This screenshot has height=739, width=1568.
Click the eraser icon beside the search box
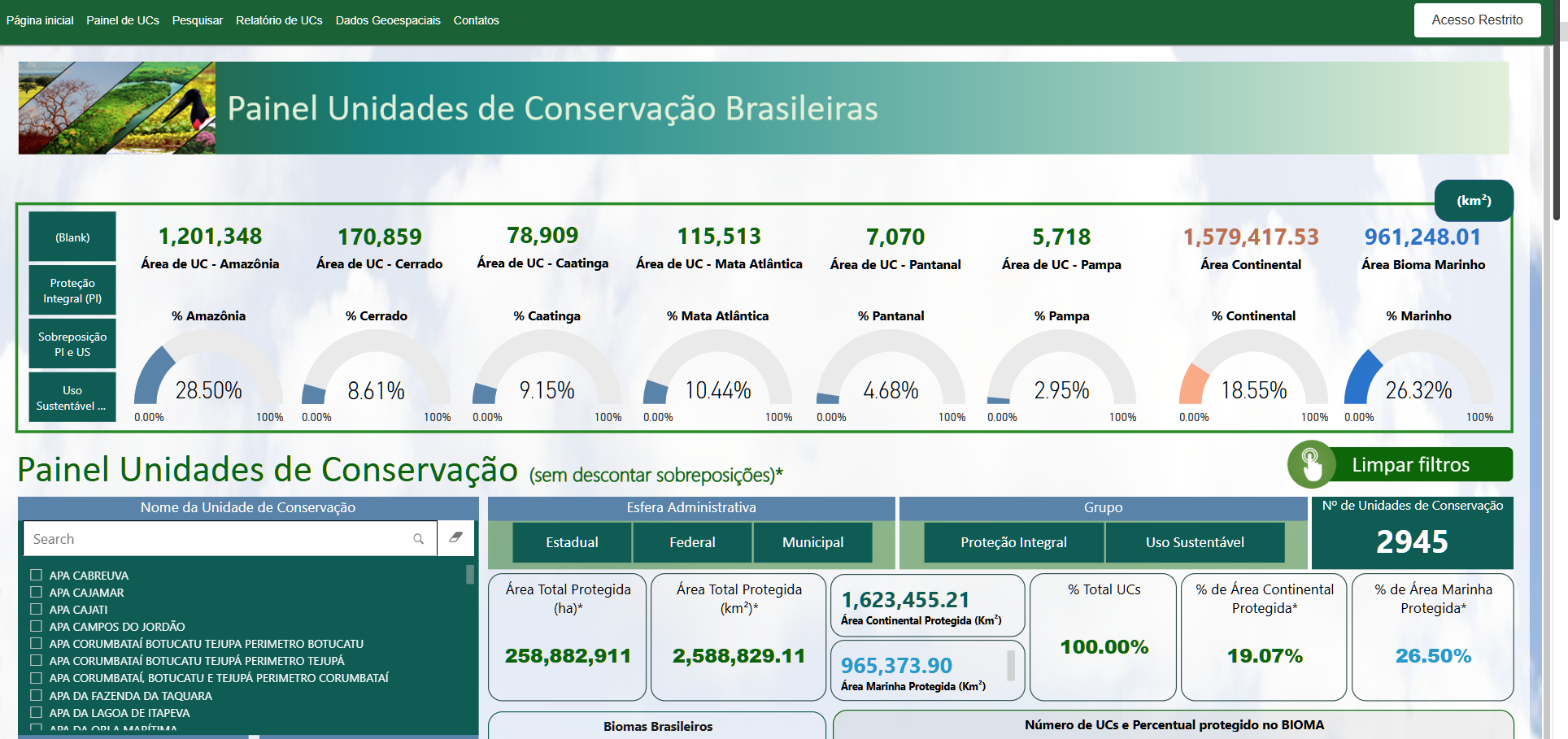455,538
